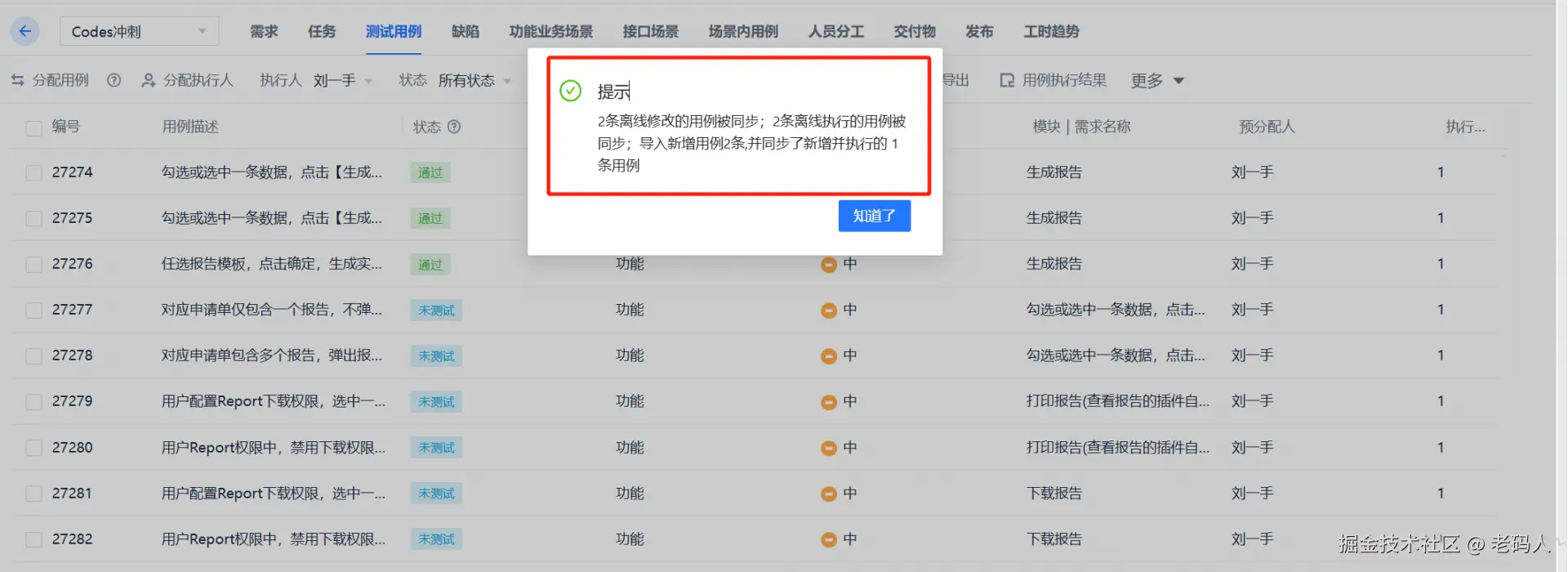Click the back arrow button

[25, 31]
